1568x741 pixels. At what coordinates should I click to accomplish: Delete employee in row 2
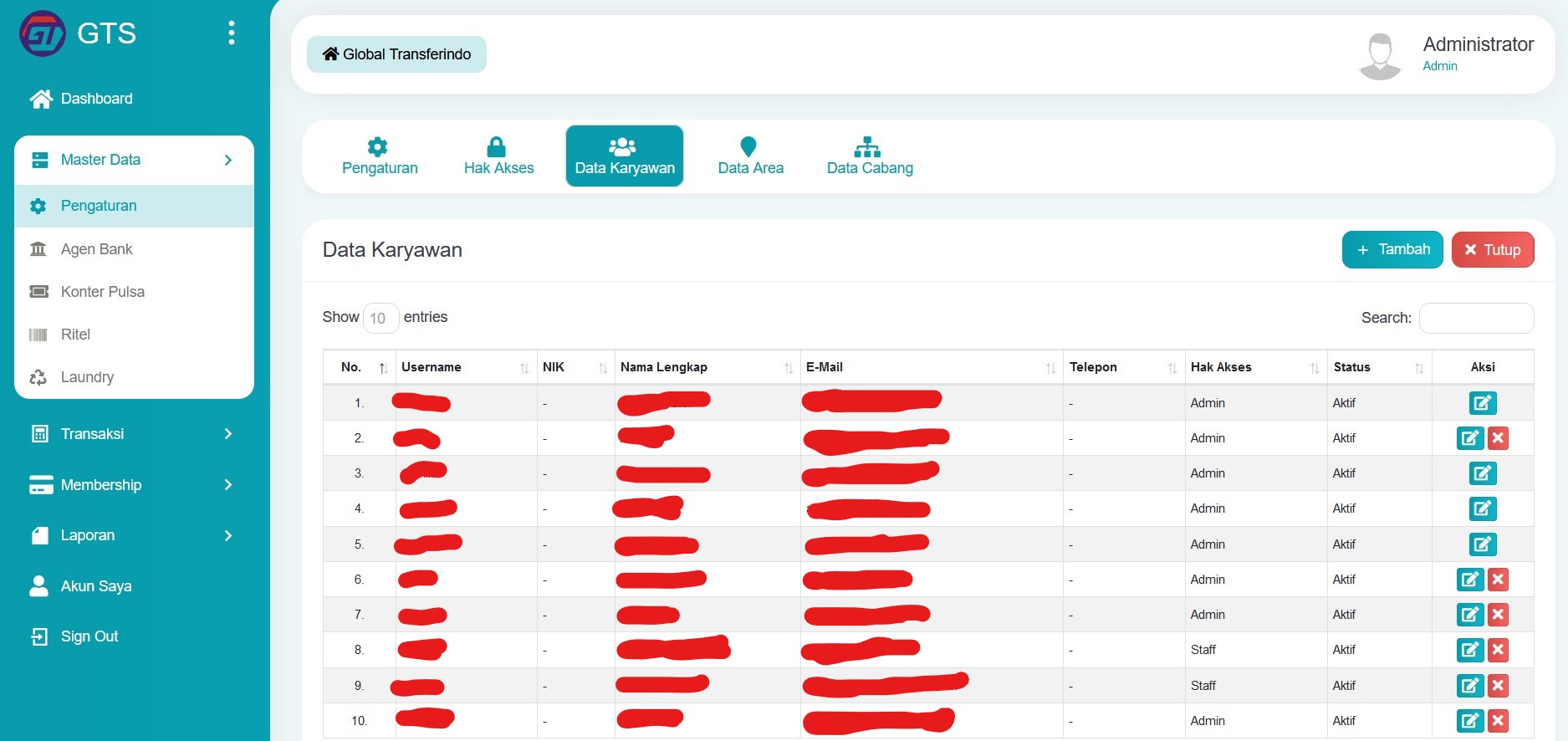(1498, 438)
